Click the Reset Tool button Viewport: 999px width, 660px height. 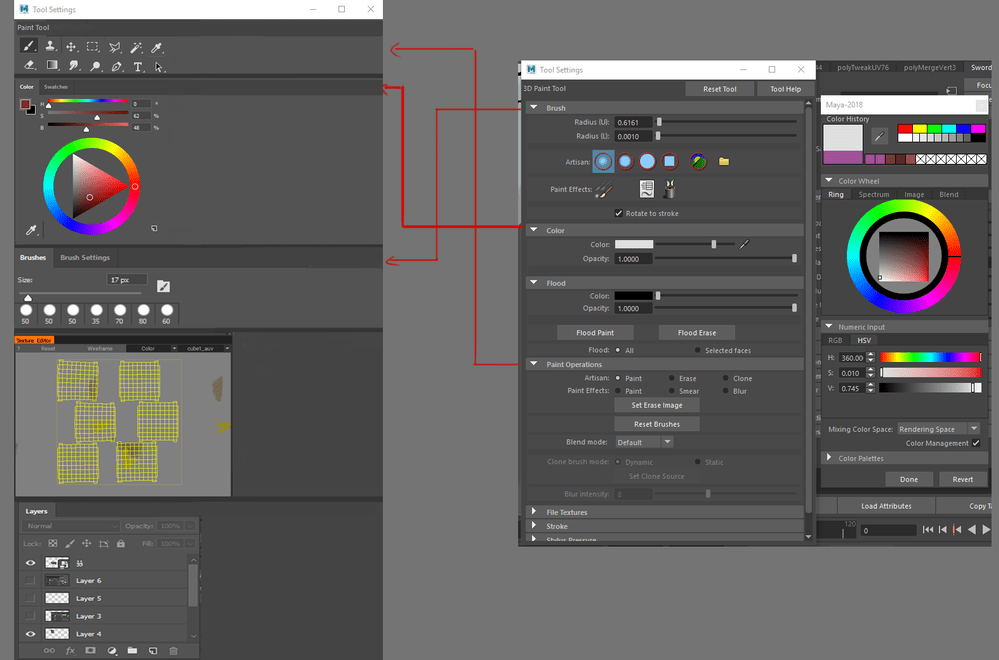point(719,89)
